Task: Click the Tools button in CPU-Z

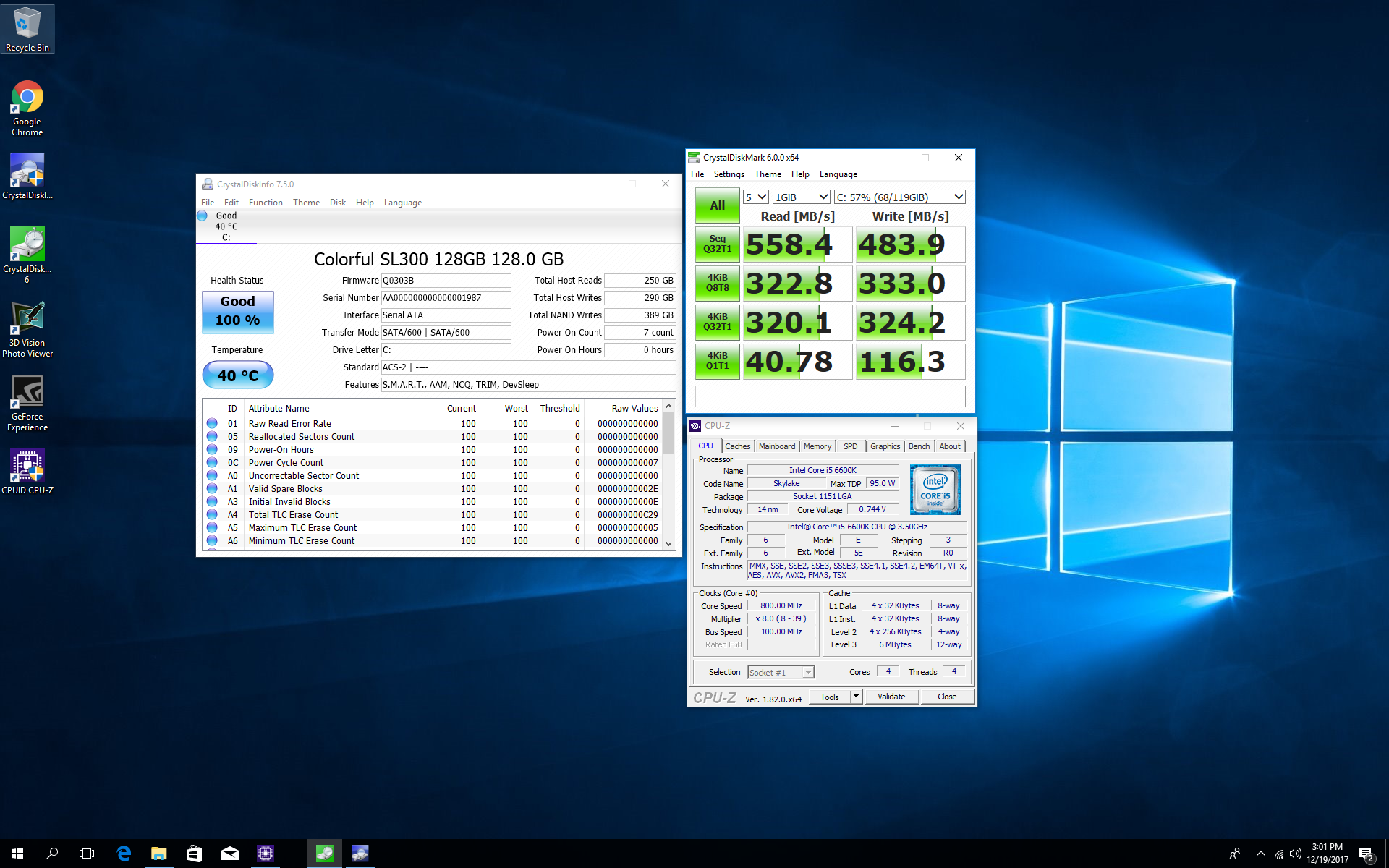Action: click(830, 697)
